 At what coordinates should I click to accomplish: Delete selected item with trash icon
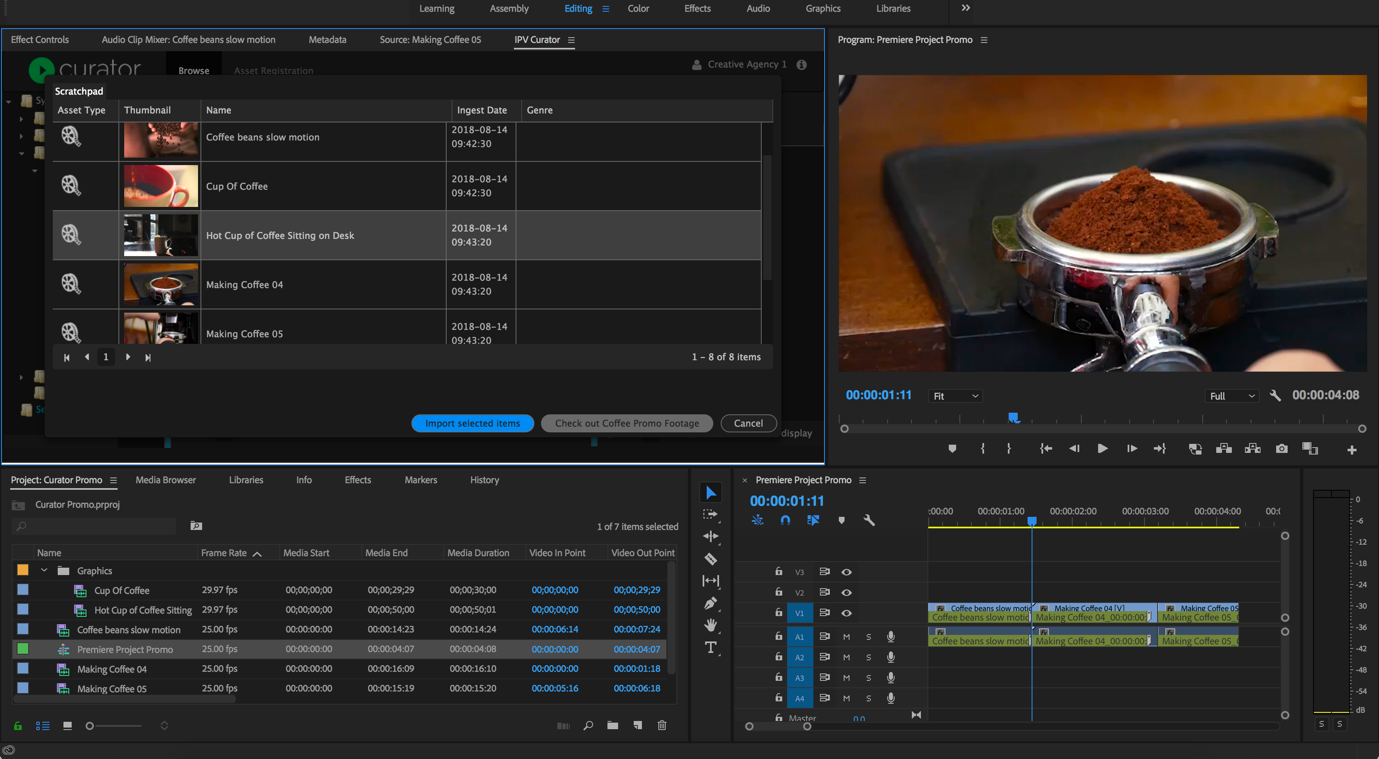pos(662,726)
